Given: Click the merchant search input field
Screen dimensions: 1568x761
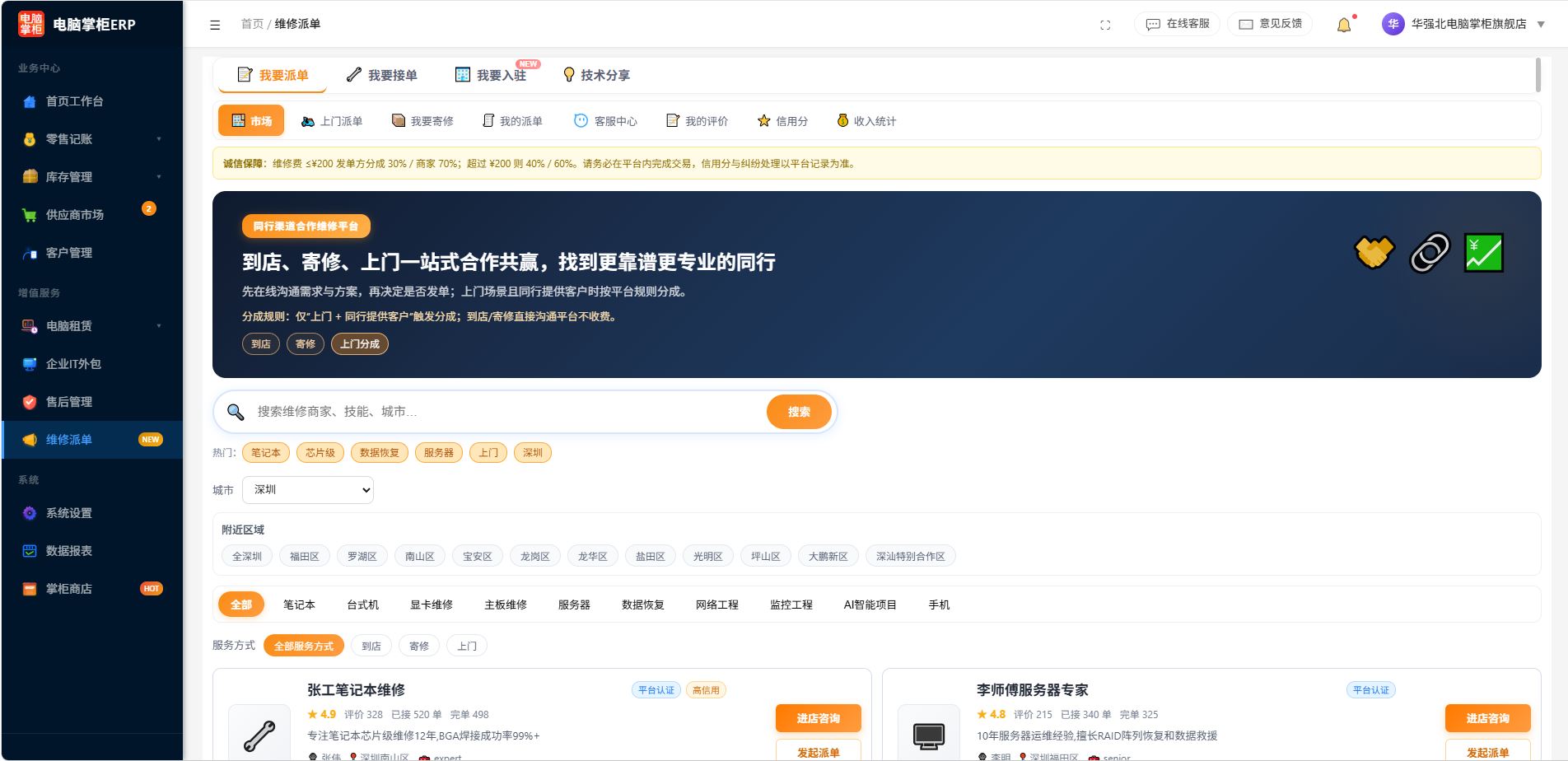Looking at the screenshot, I should tap(506, 412).
